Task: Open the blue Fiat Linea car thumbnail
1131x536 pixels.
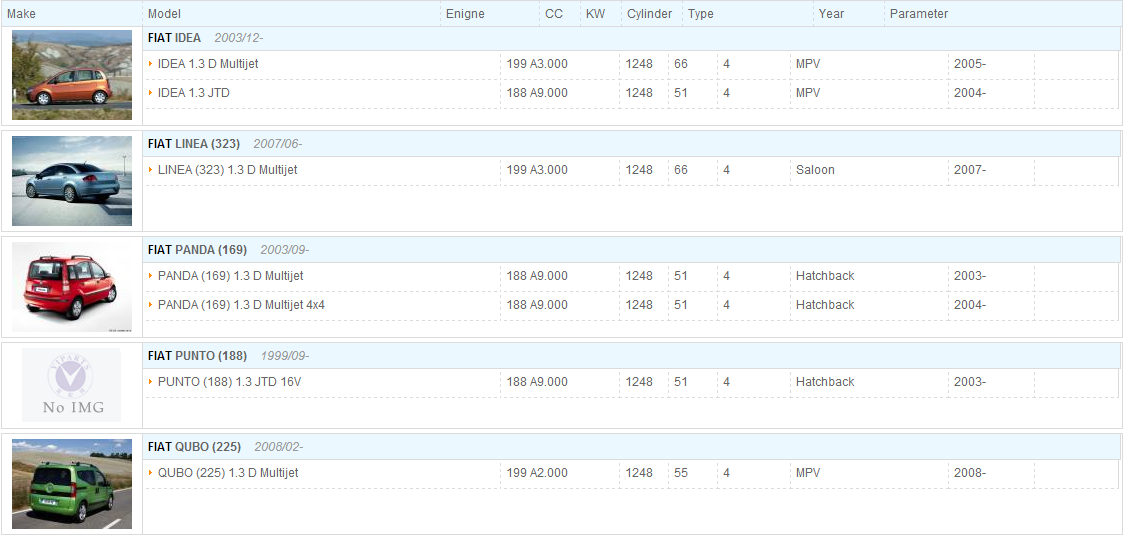Action: click(72, 180)
